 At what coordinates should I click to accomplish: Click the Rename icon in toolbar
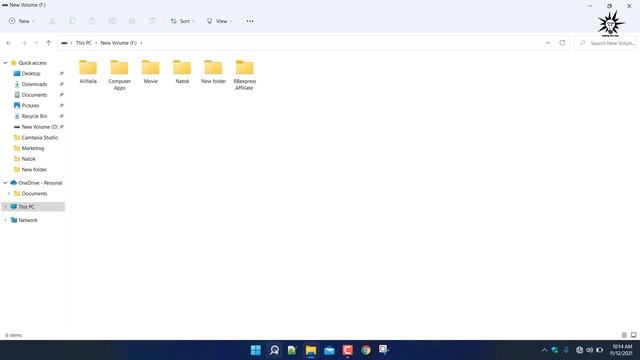click(112, 21)
